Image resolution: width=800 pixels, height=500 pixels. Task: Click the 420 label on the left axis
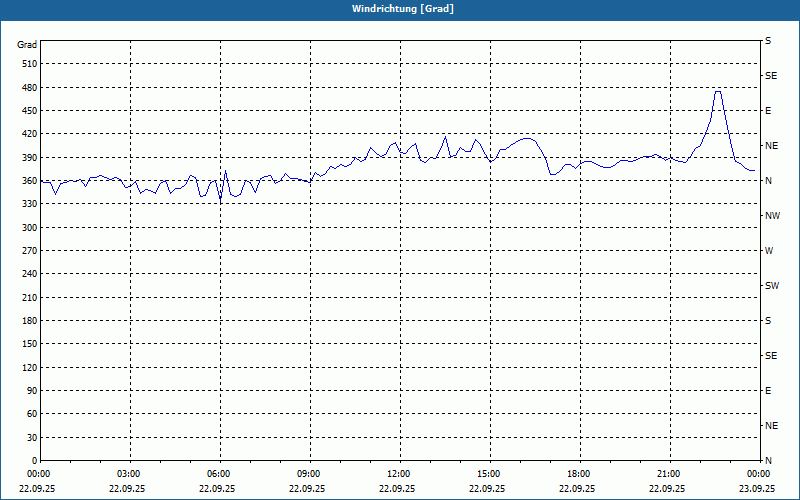30,134
